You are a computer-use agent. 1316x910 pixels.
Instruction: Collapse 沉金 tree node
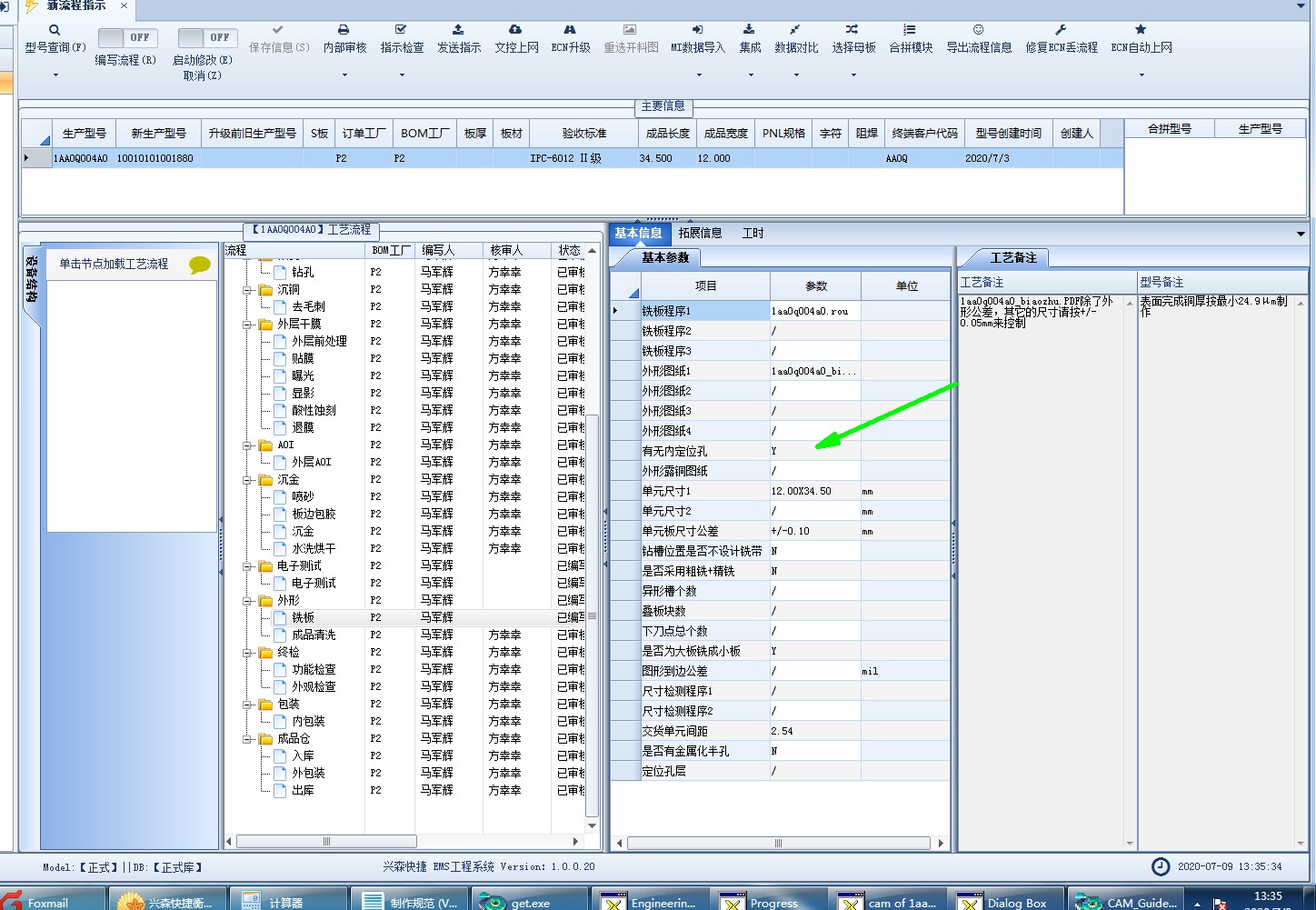[247, 480]
